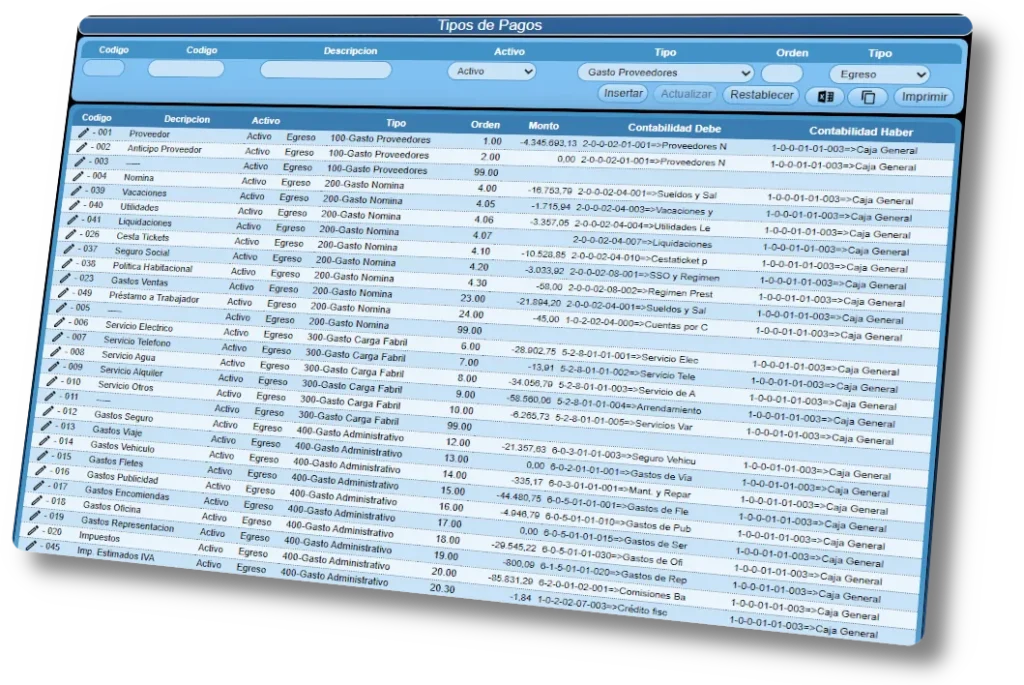This screenshot has width=1024, height=685.
Task: Open the Activo filter dropdown
Action: click(x=491, y=71)
